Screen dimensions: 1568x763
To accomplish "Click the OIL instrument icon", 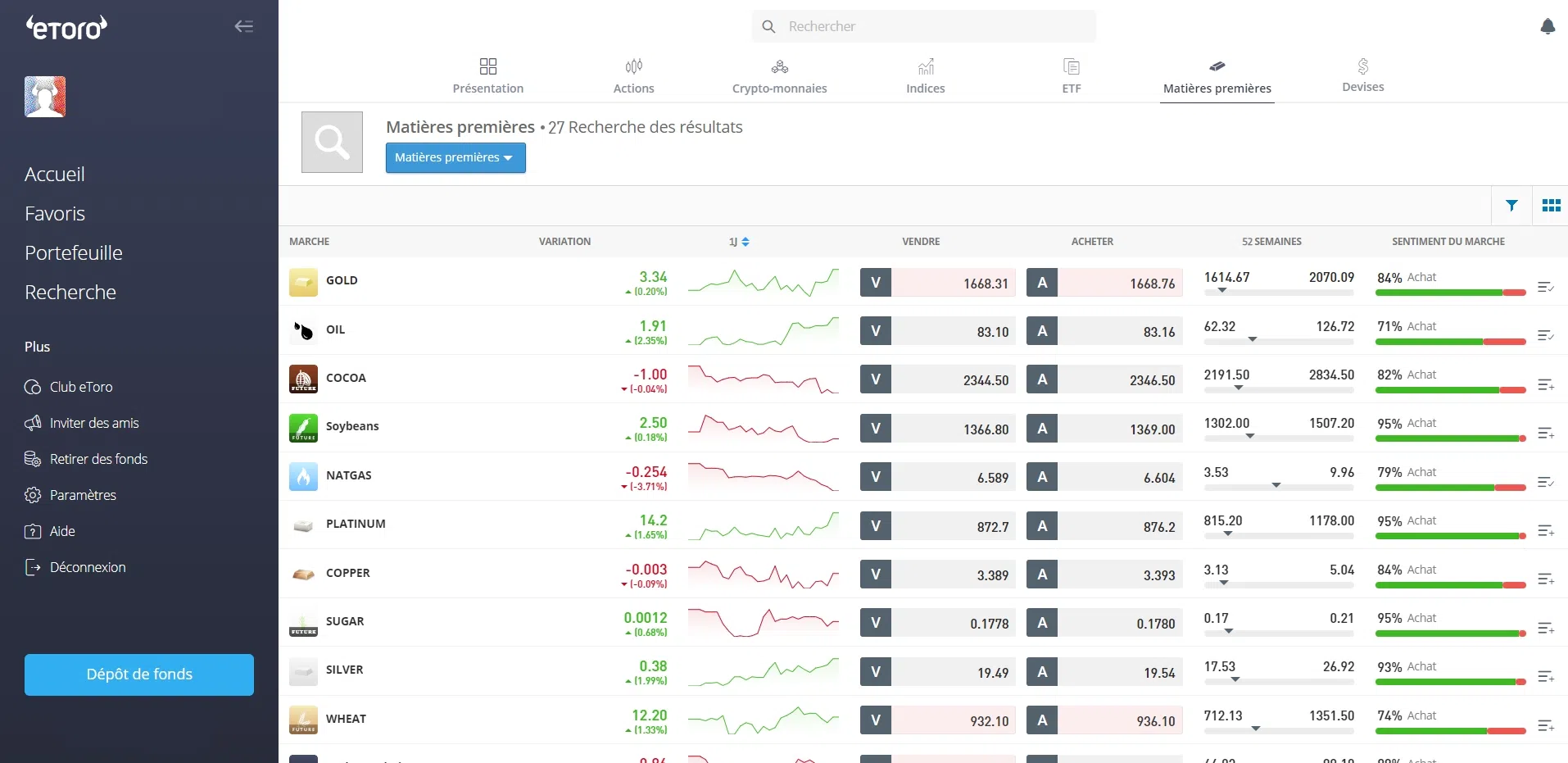I will [303, 330].
